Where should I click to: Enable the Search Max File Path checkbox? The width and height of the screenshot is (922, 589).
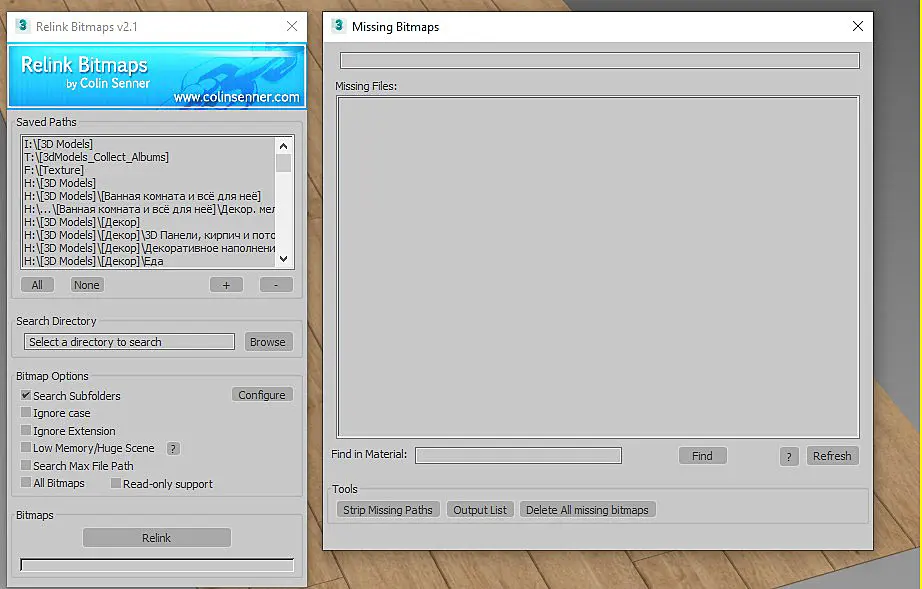[x=26, y=465]
